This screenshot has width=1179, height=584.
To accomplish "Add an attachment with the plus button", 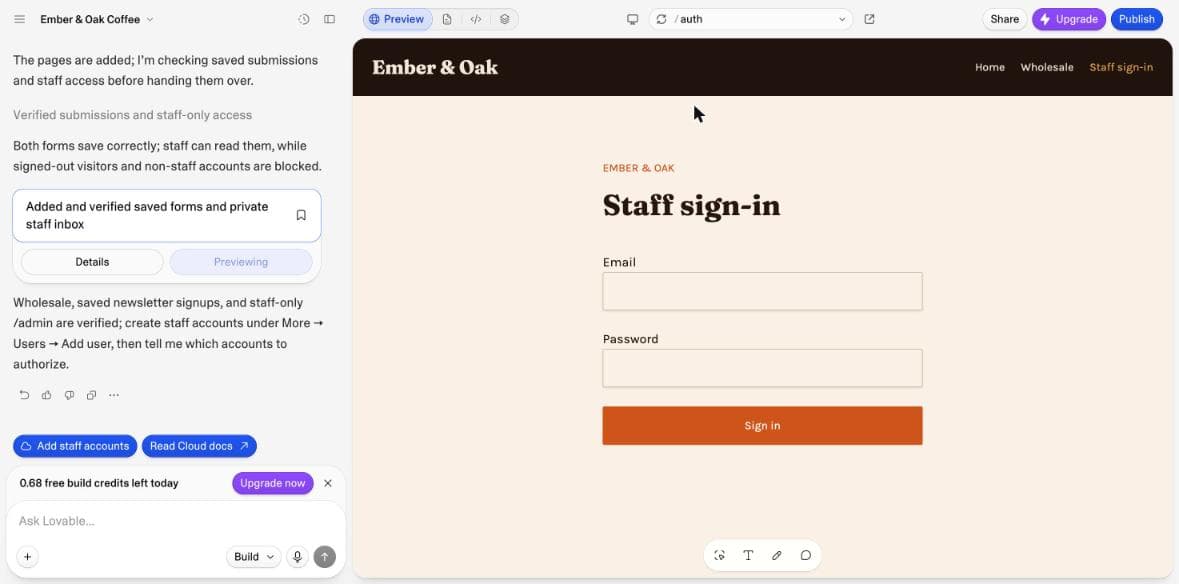I will tap(27, 557).
